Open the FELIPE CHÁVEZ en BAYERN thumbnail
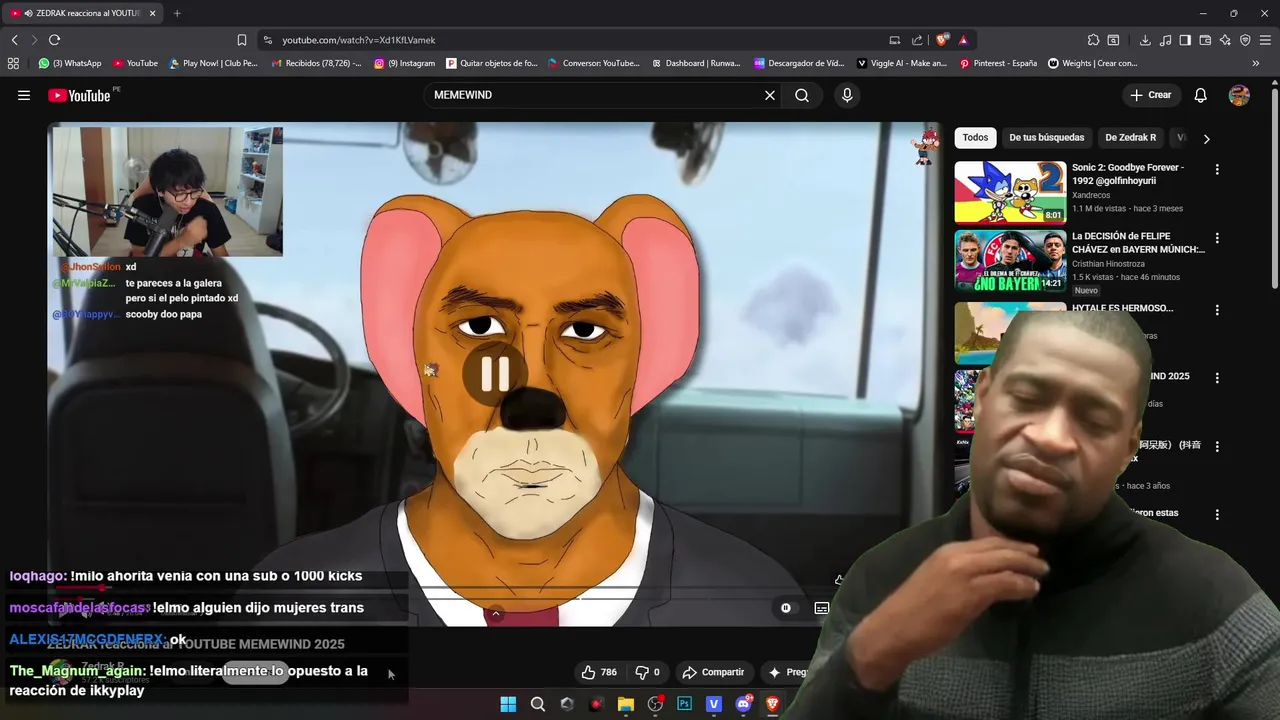 1010,261
